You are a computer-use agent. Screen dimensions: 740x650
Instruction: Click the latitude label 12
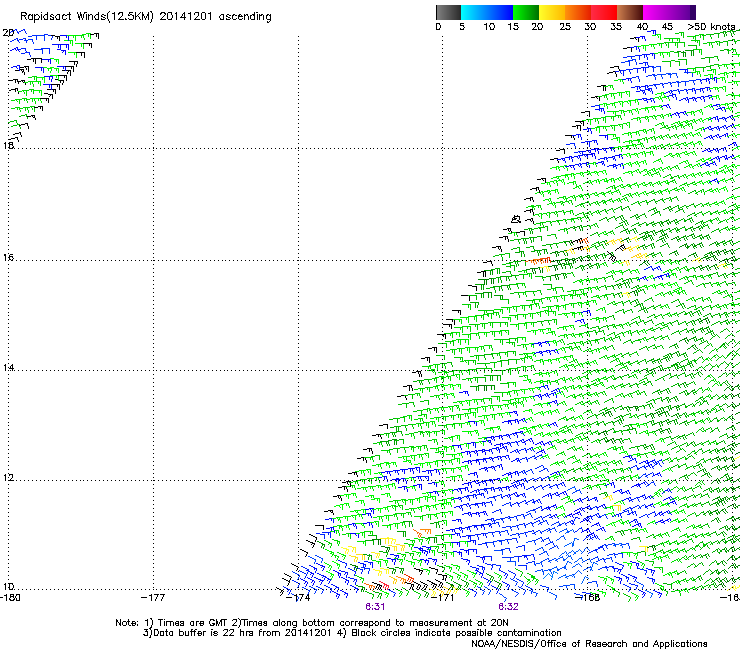[8, 477]
